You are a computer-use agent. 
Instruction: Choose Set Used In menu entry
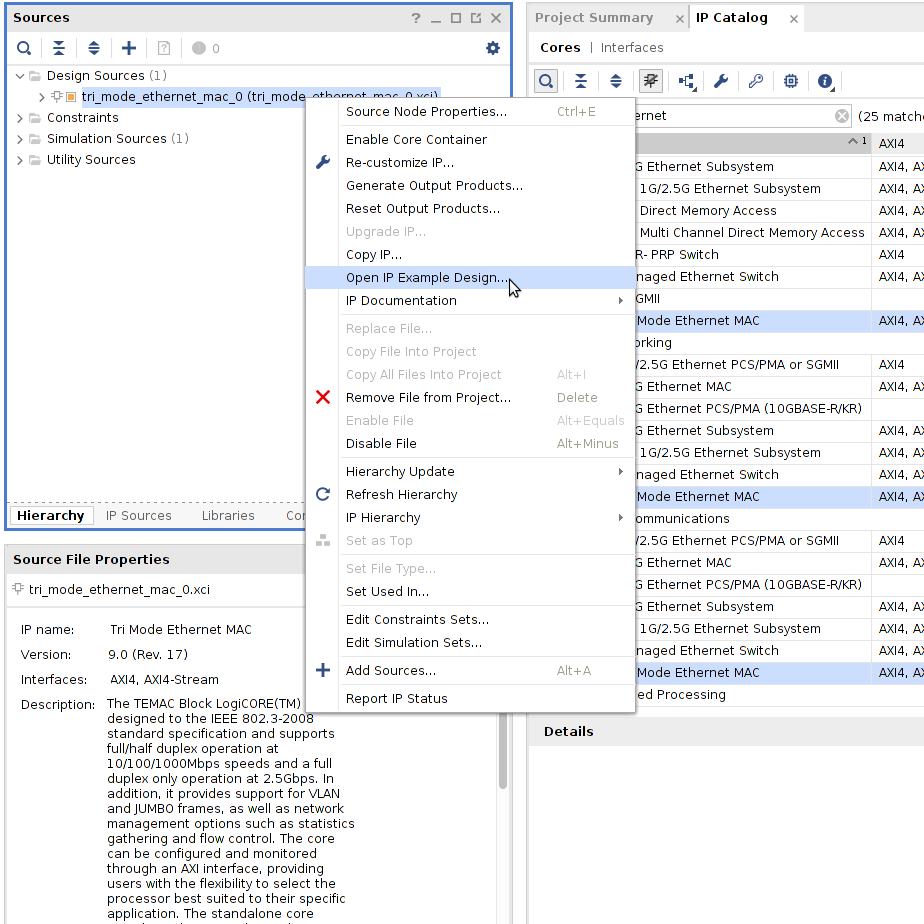click(x=470, y=592)
